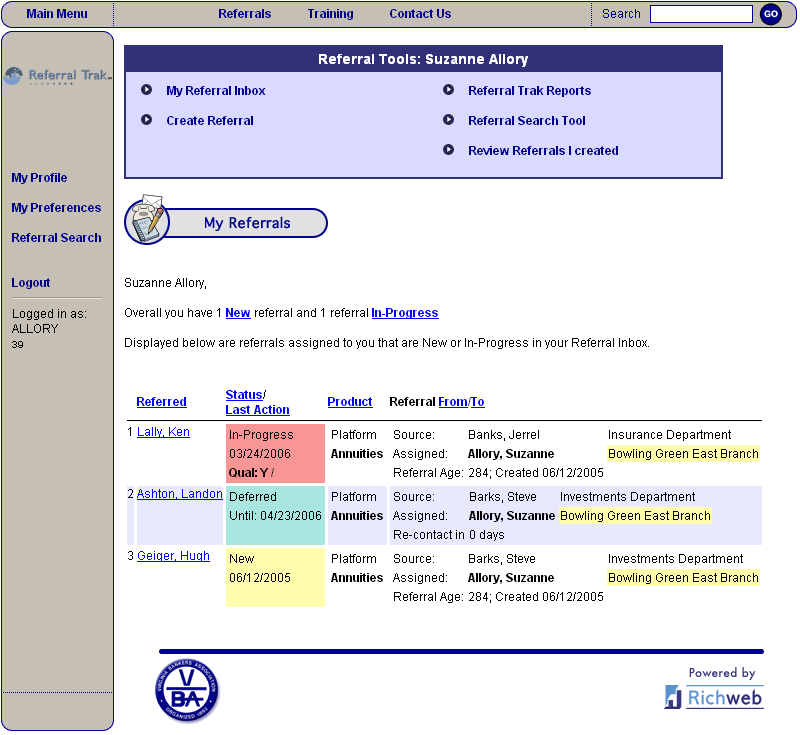Click the bullet icon beside Create Referral
This screenshot has width=800, height=735.
[146, 120]
